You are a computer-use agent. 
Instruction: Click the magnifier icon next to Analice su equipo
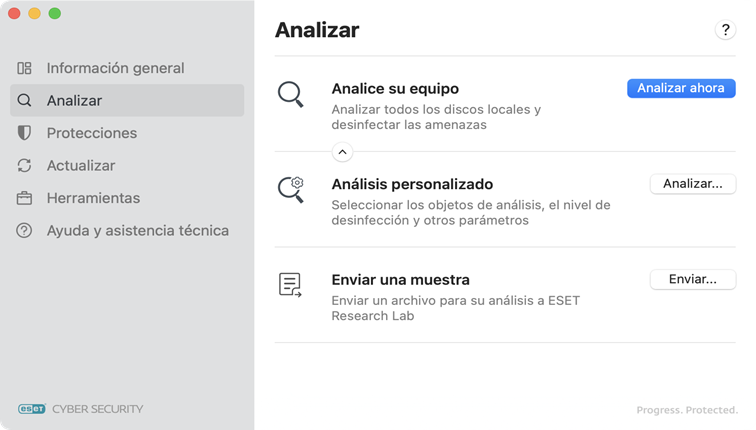[x=291, y=95]
